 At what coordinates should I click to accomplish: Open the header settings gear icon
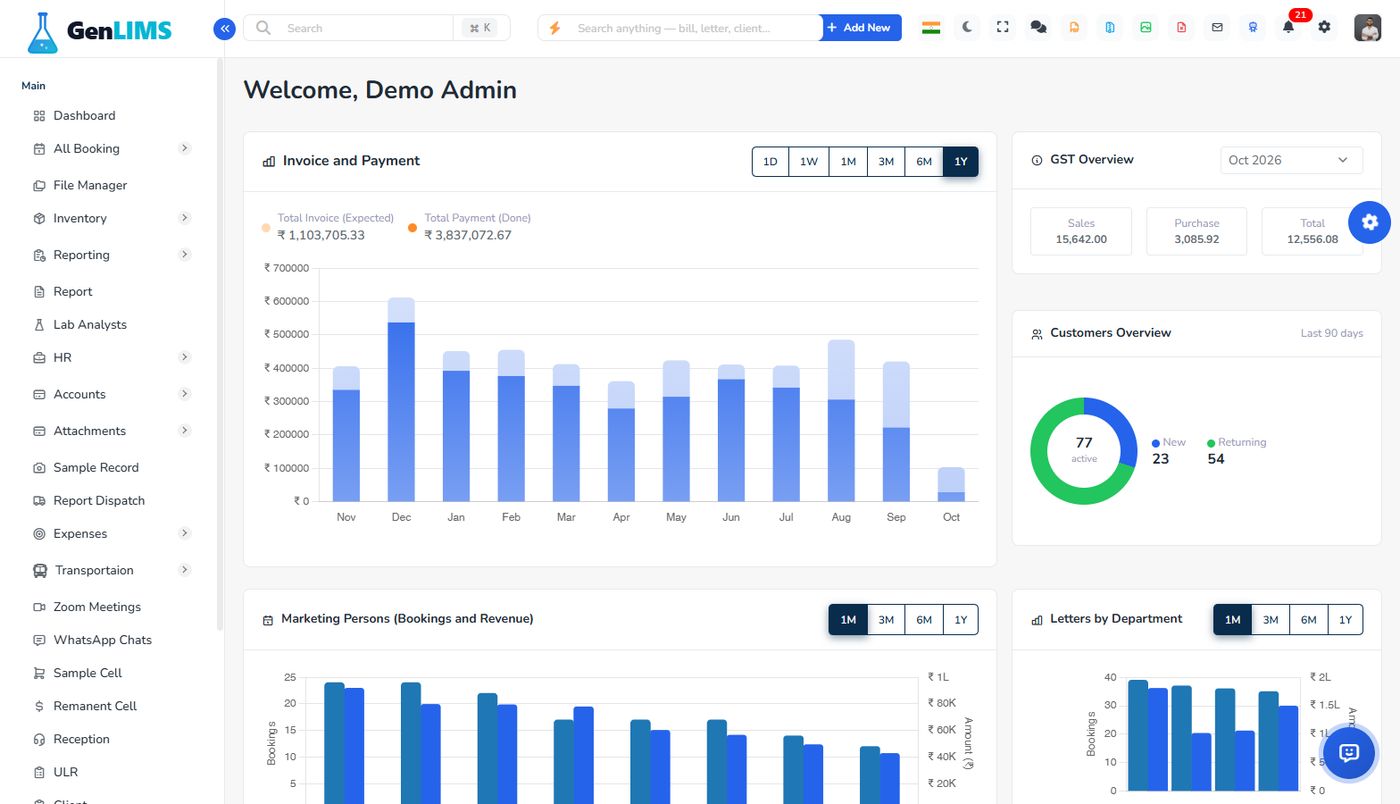[1324, 28]
